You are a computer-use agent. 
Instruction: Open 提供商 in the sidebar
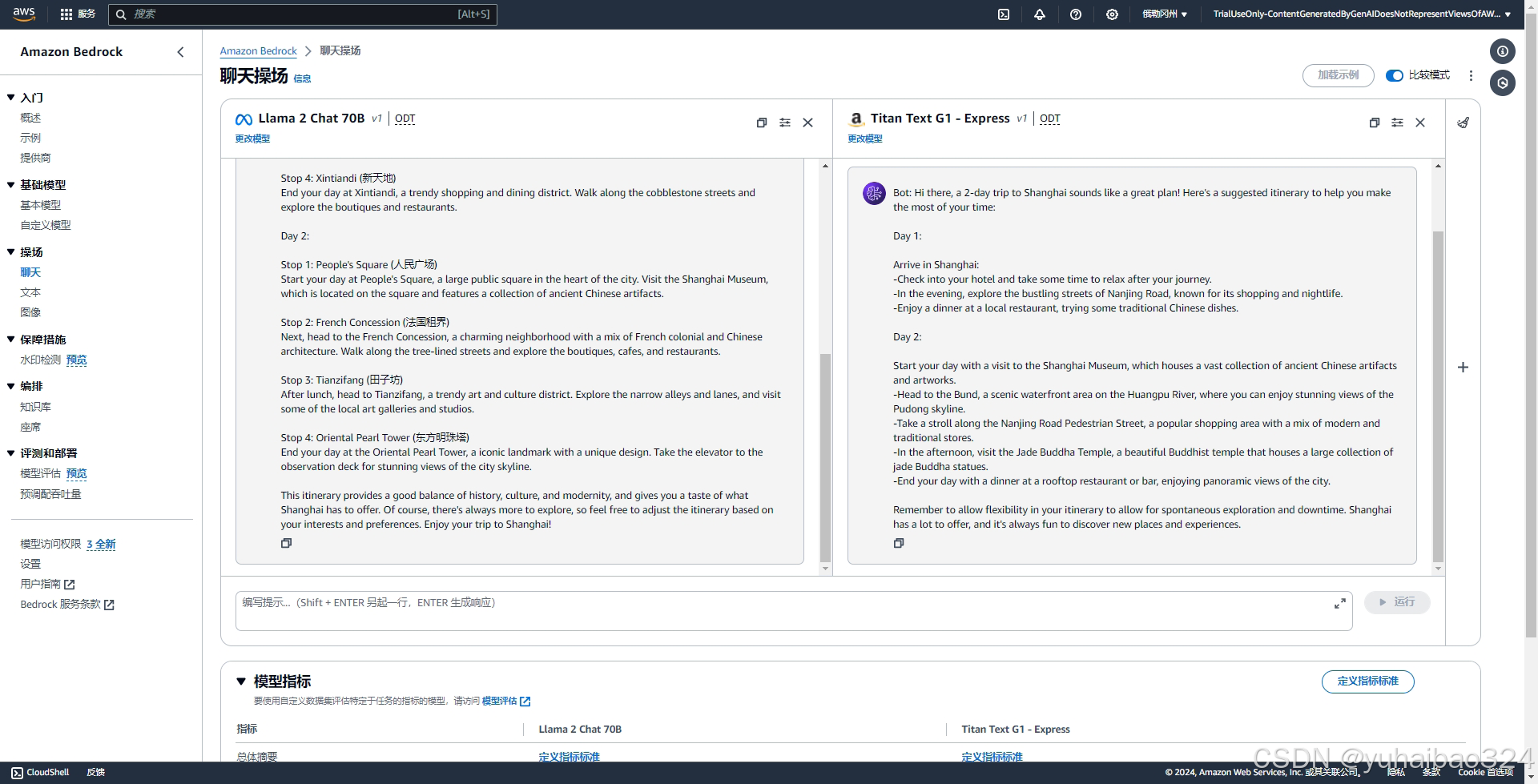click(x=35, y=158)
